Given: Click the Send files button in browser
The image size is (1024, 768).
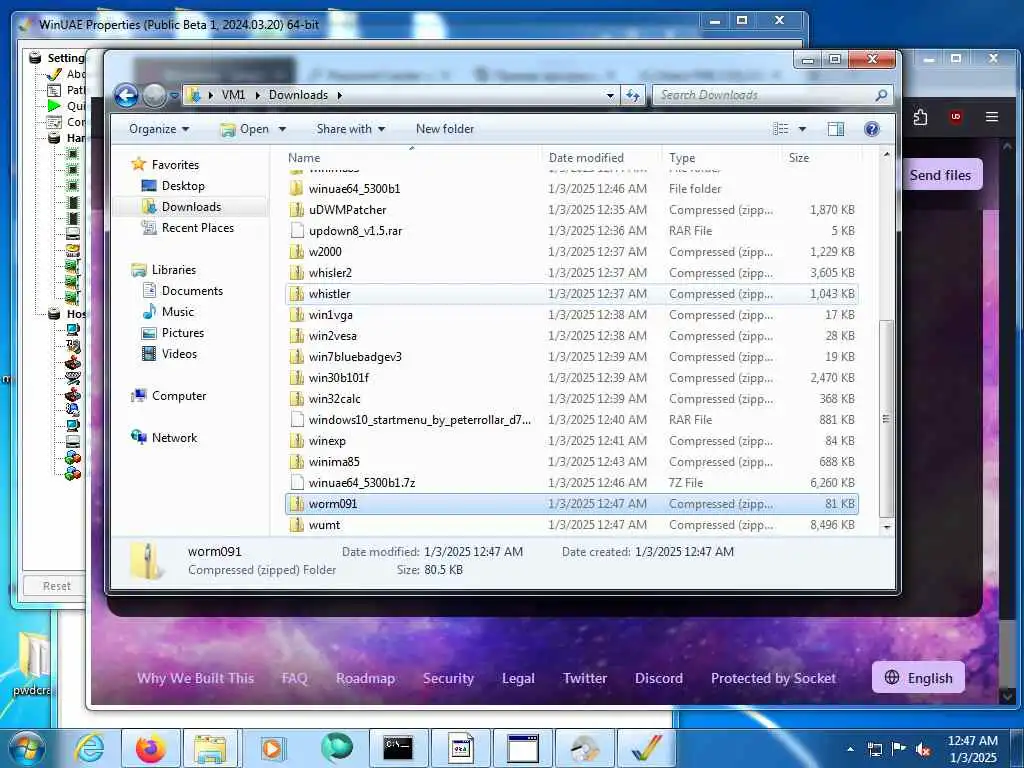Looking at the screenshot, I should click(940, 175).
